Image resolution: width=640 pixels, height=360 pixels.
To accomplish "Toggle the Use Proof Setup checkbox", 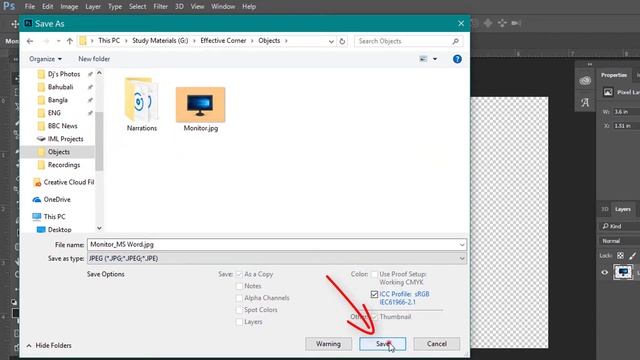I will (x=374, y=274).
